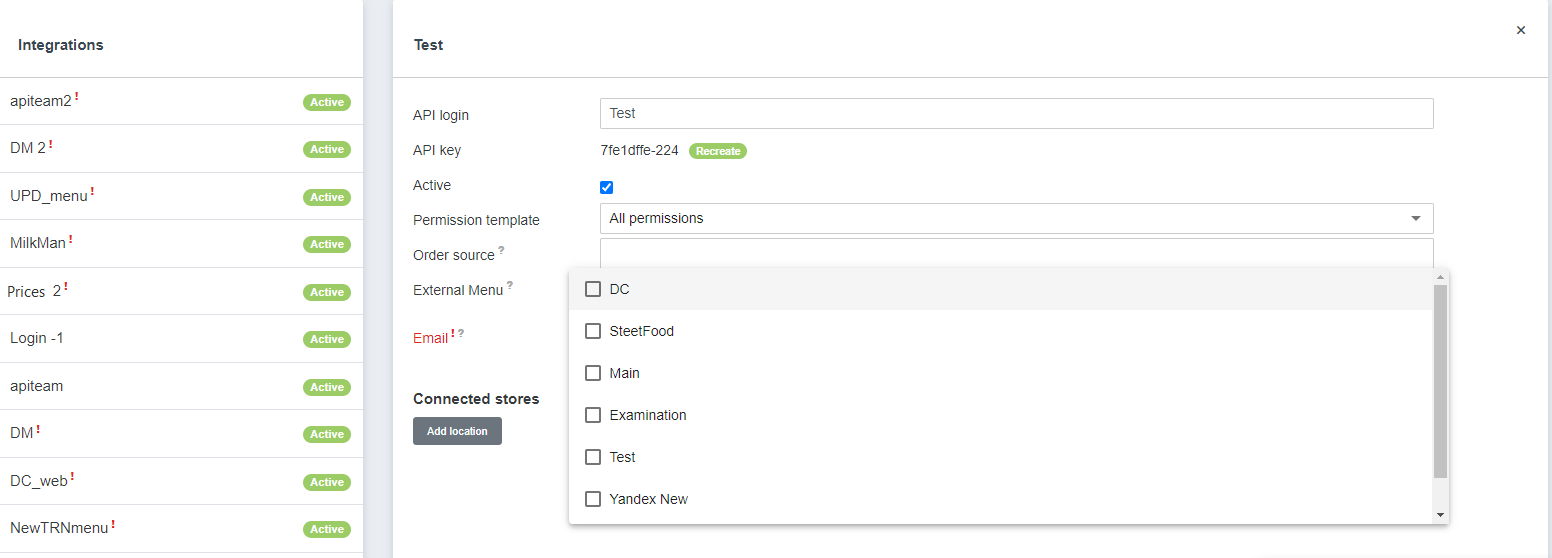Viewport: 1552px width, 558px height.
Task: Close the Test integration panel
Action: (1520, 31)
